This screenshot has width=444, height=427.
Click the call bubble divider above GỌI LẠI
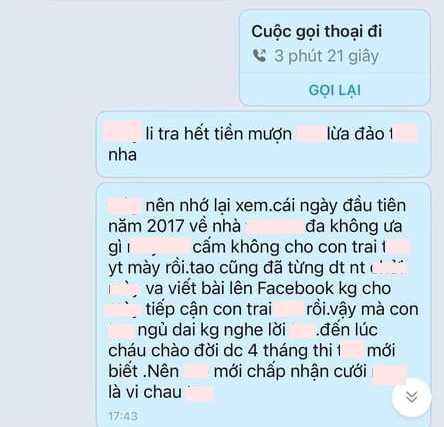pos(335,74)
